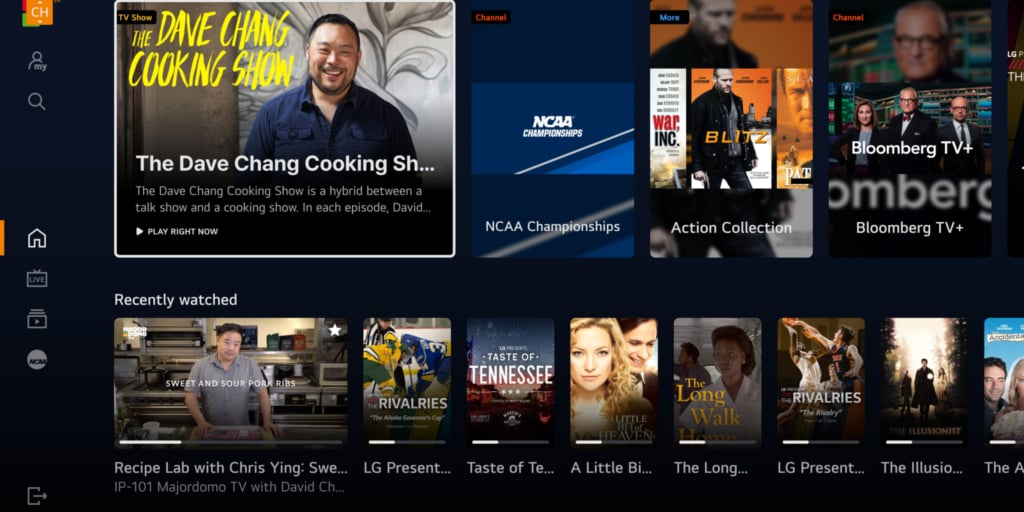The height and width of the screenshot is (512, 1024).
Task: Open the NCAA Championships channel card
Action: (552, 128)
